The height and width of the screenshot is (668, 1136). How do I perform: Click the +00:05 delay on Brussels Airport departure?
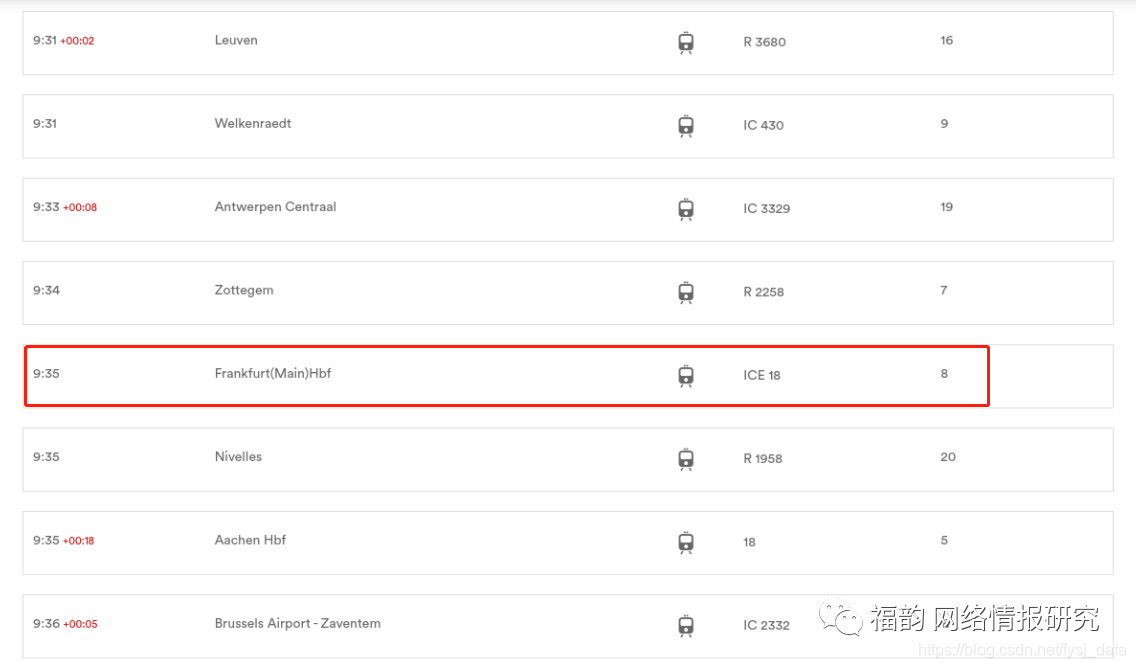click(x=80, y=625)
